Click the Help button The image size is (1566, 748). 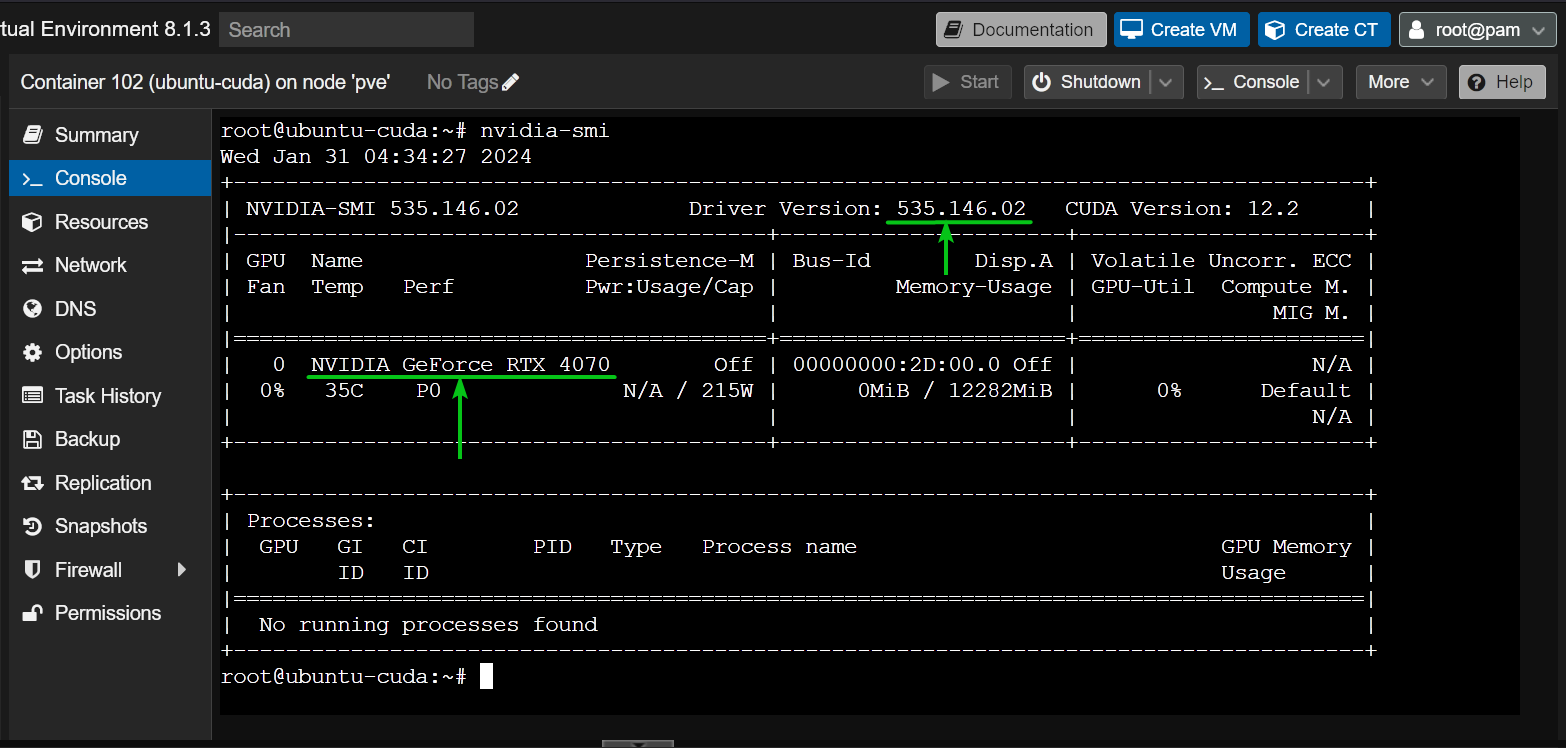pyautogui.click(x=1502, y=82)
